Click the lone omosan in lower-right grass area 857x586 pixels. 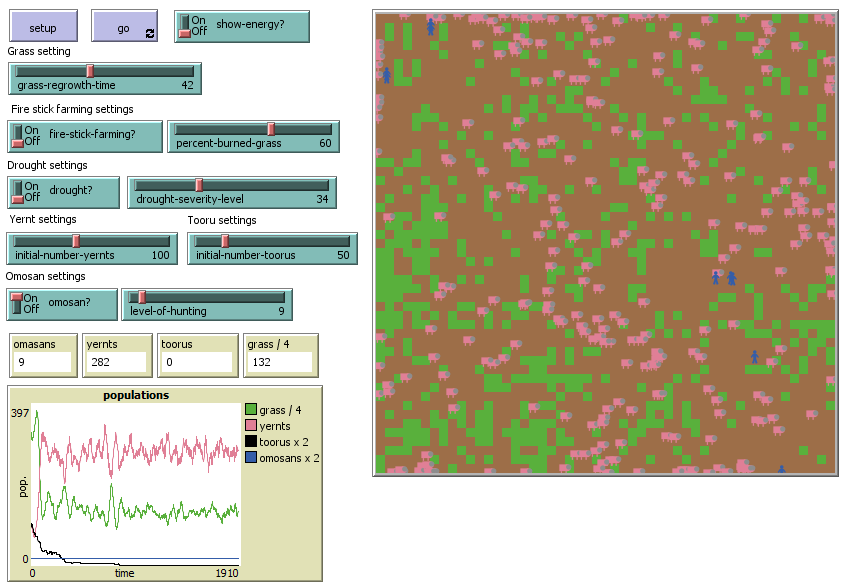(755, 357)
